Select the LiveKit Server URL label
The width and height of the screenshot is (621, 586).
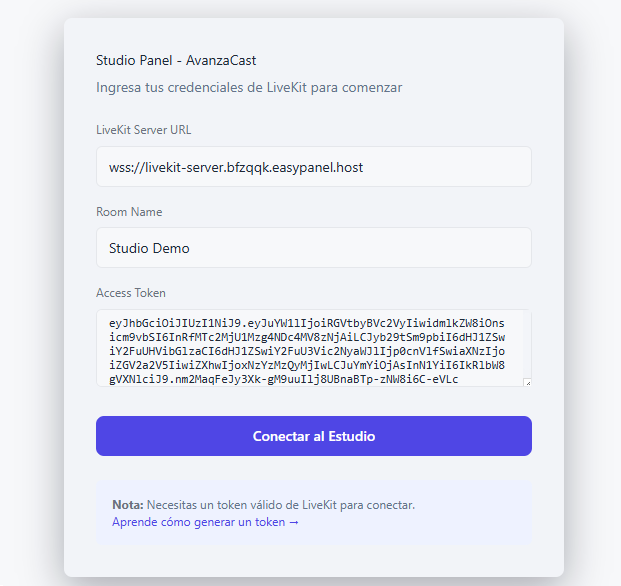(x=143, y=130)
